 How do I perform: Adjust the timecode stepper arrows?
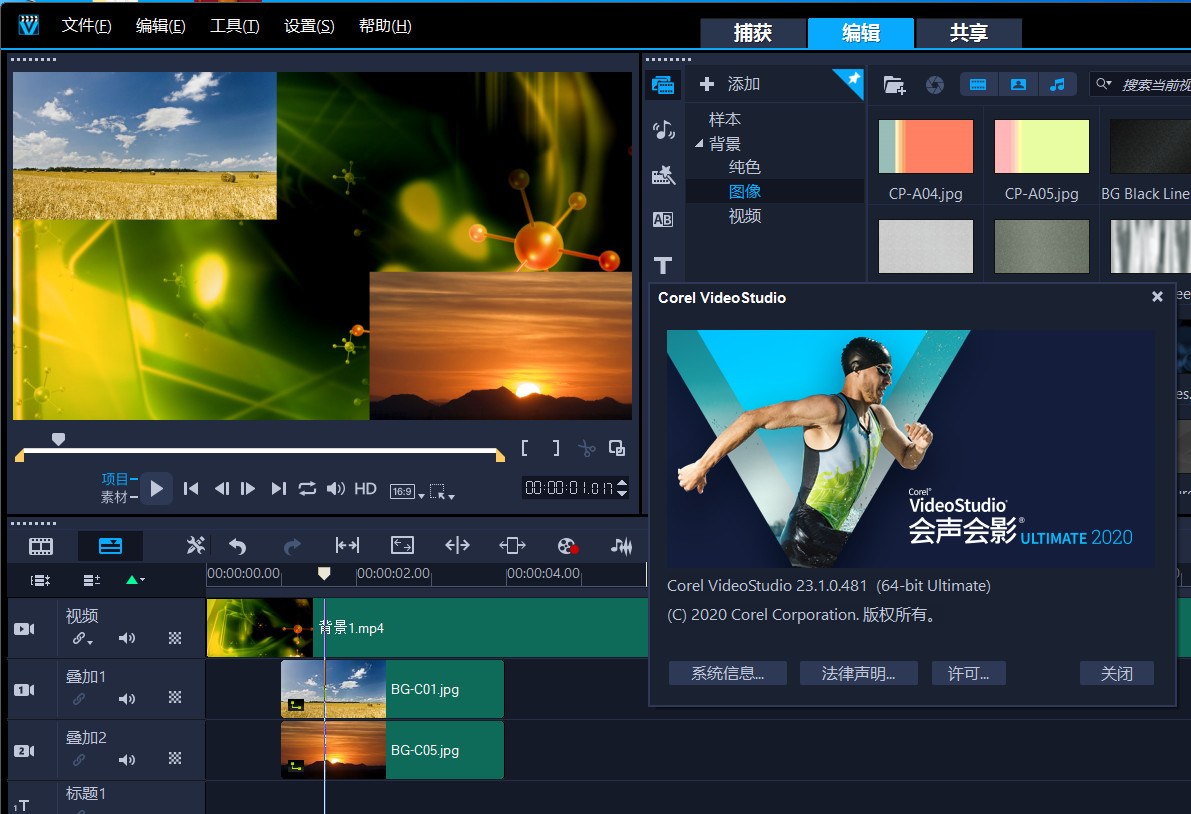(622, 487)
